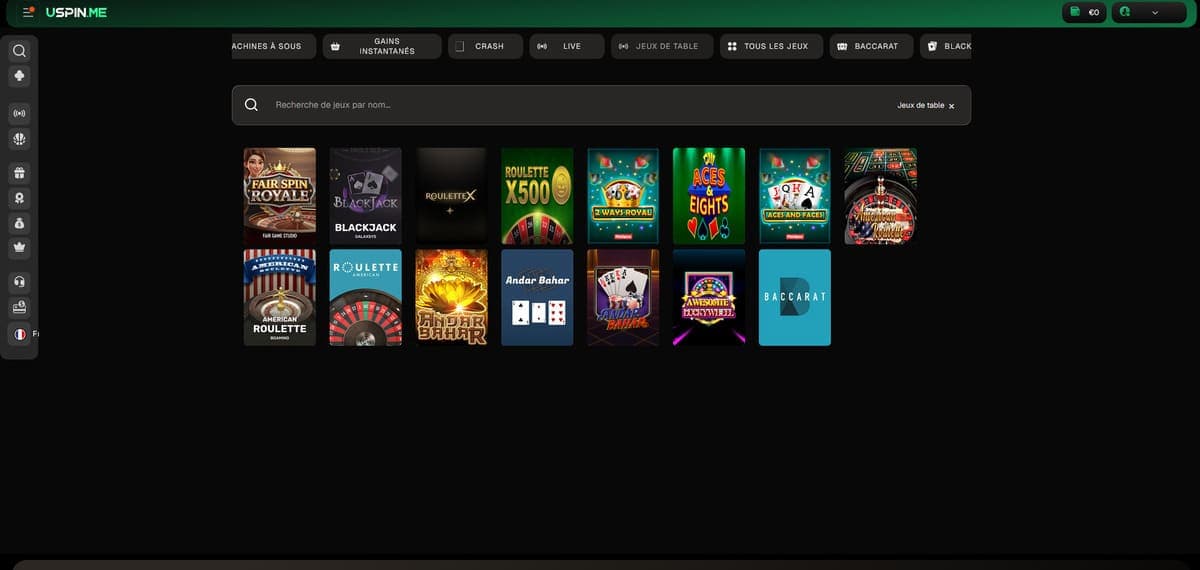Open the Andar Bahar game with spread cards
Viewport: 1200px width, 570px height.
pyautogui.click(x=623, y=297)
